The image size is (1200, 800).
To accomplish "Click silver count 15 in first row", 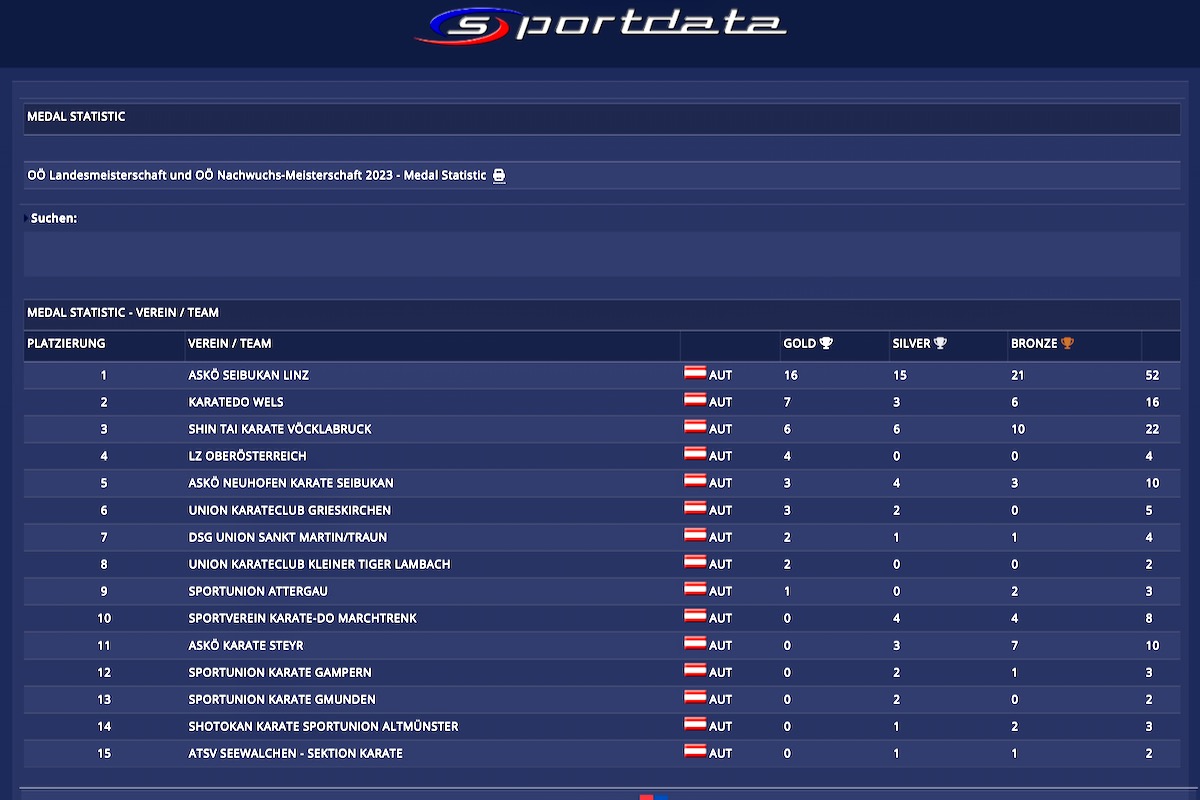I will 899,376.
